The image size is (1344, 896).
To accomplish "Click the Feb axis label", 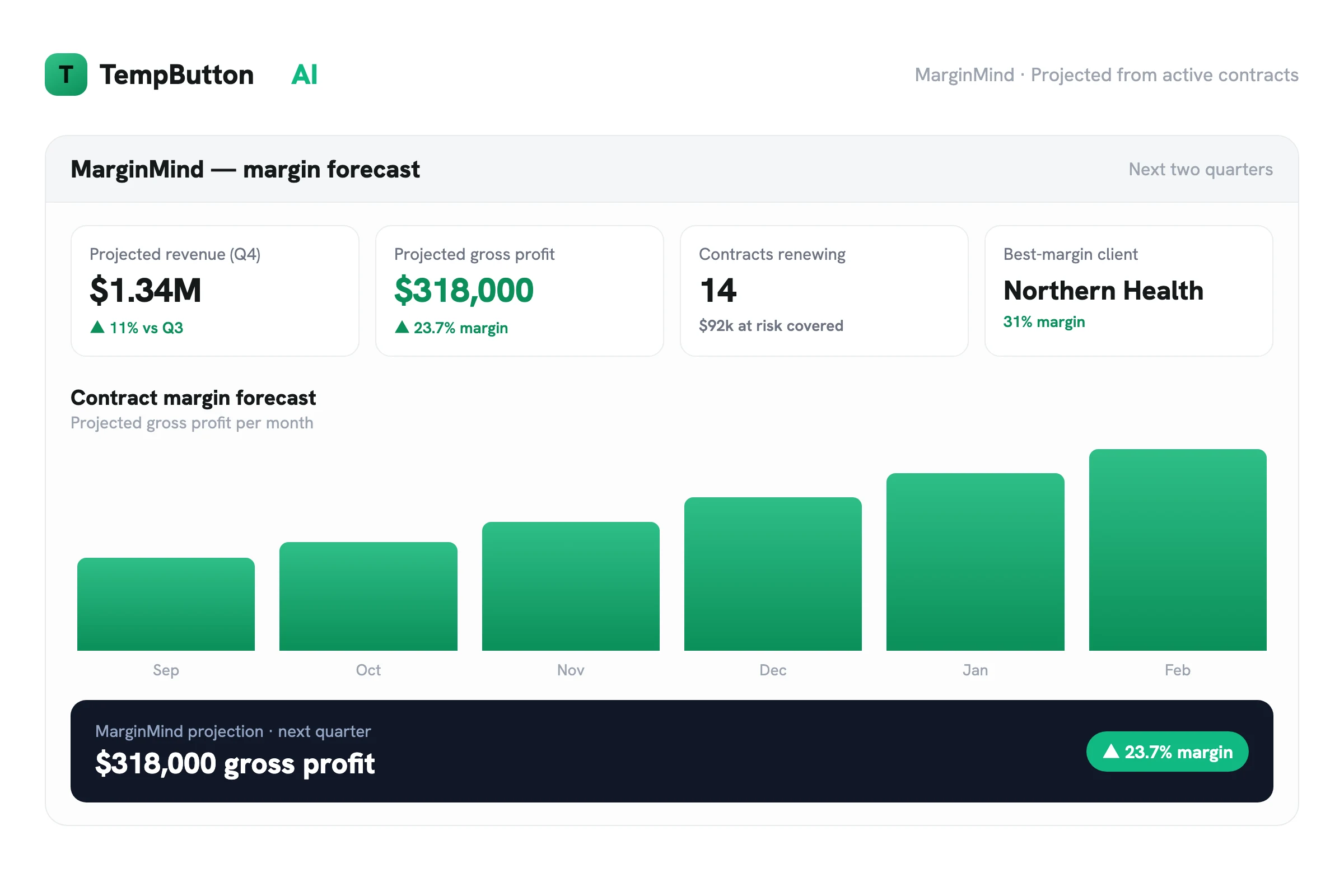I will pyautogui.click(x=1177, y=670).
